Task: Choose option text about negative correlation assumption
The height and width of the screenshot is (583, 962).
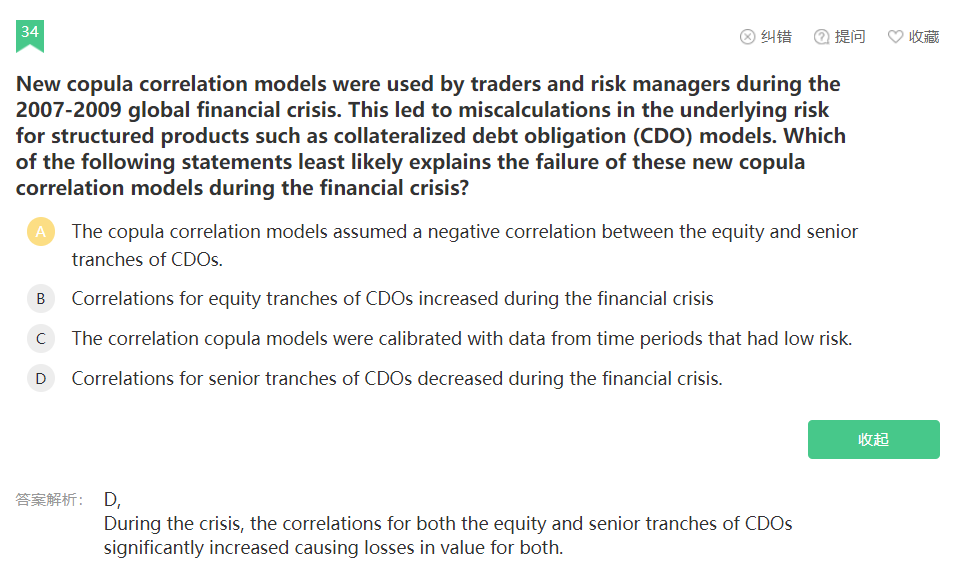Action: pyautogui.click(x=464, y=245)
